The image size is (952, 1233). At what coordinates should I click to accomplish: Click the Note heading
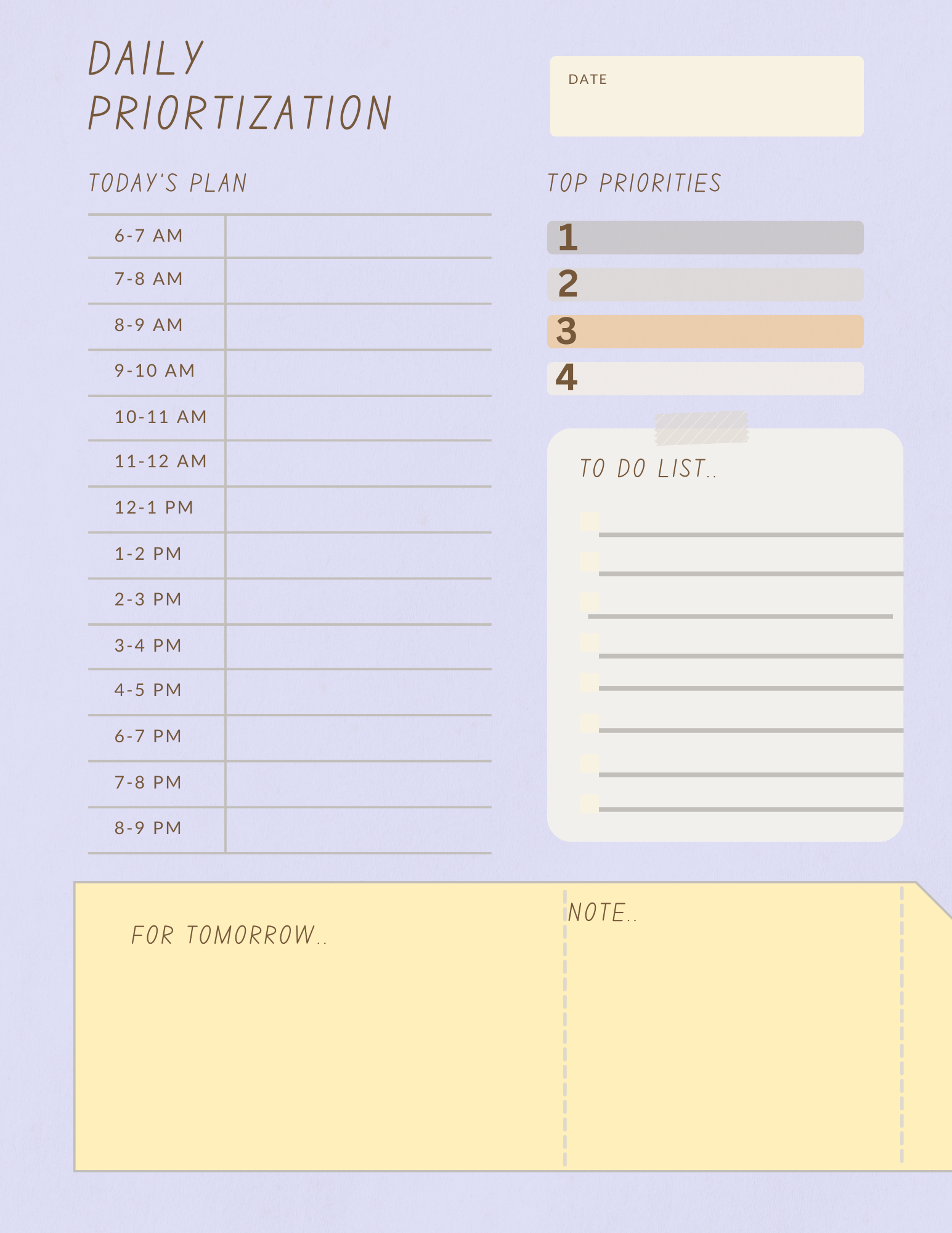pyautogui.click(x=602, y=912)
